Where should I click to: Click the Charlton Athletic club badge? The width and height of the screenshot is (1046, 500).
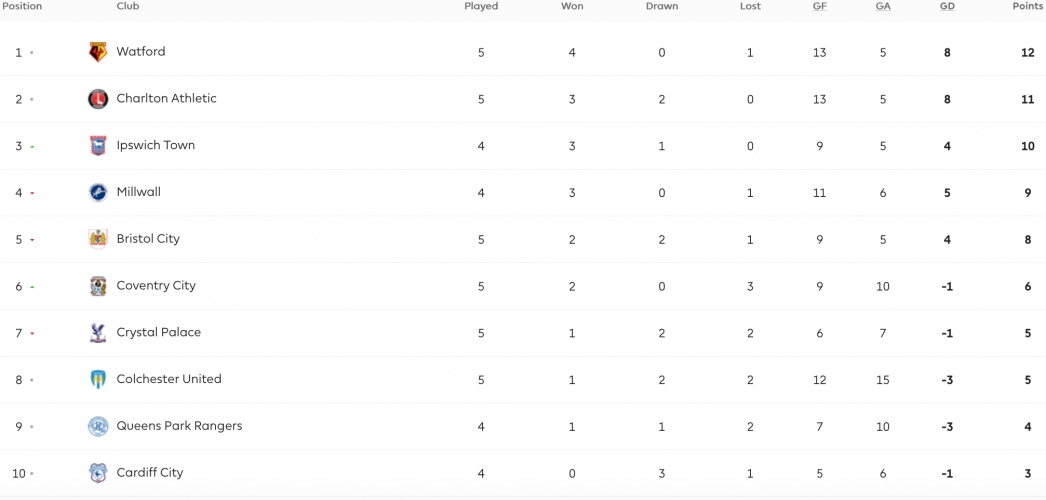[98, 99]
